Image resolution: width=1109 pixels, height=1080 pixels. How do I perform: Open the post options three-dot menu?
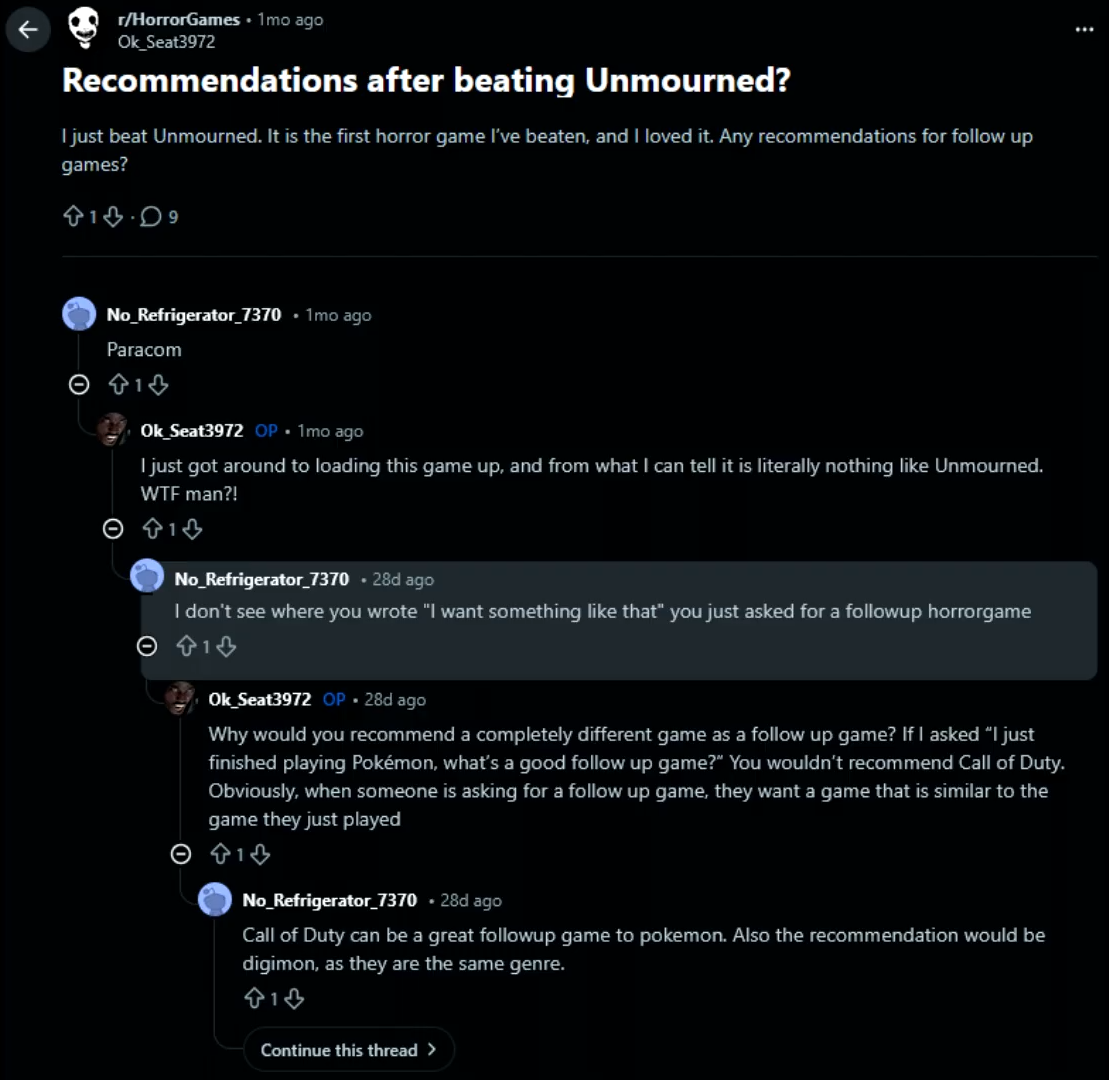pyautogui.click(x=1084, y=30)
